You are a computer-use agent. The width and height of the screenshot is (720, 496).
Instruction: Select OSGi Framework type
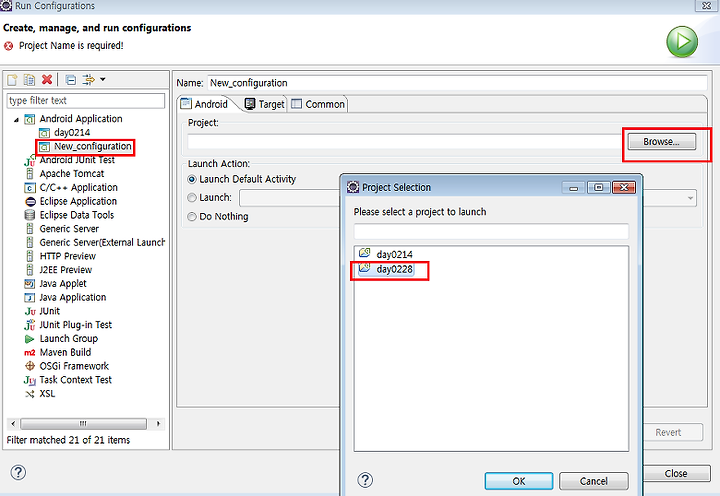point(74,366)
